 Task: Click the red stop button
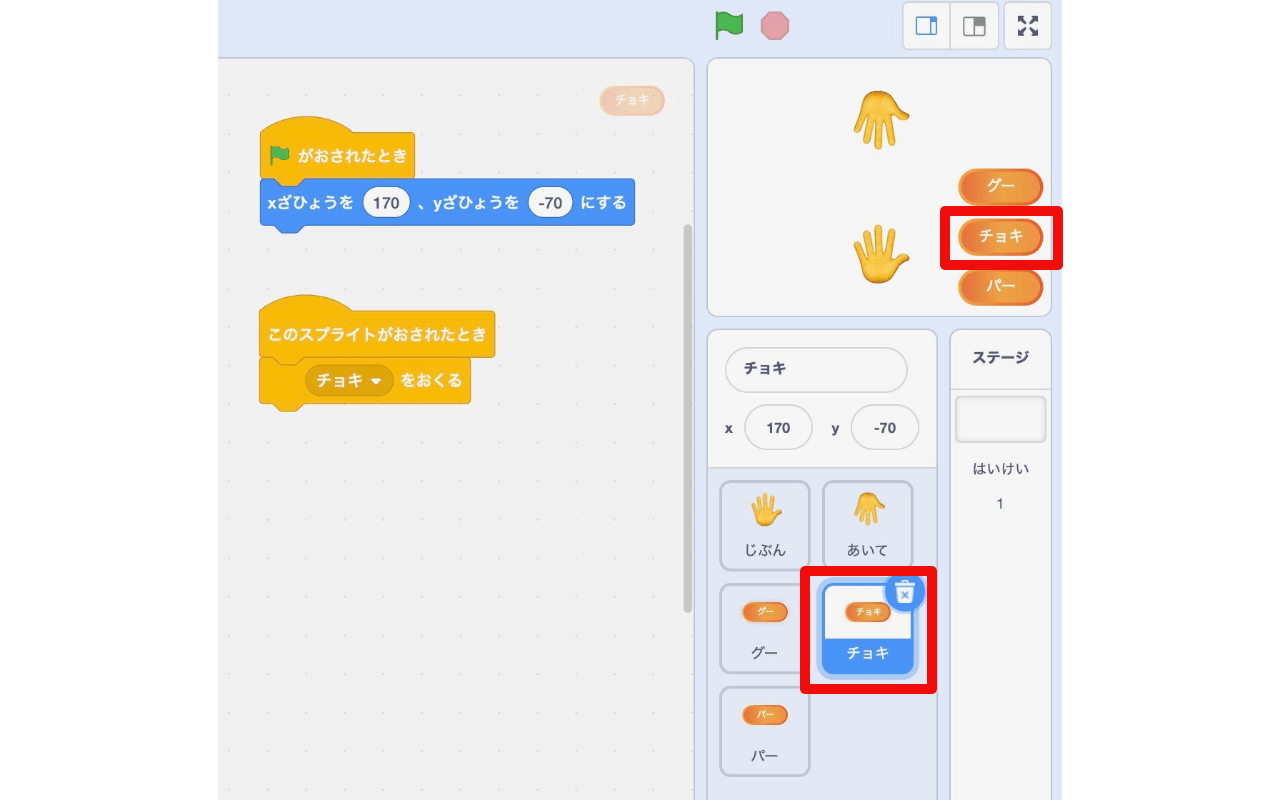[775, 25]
